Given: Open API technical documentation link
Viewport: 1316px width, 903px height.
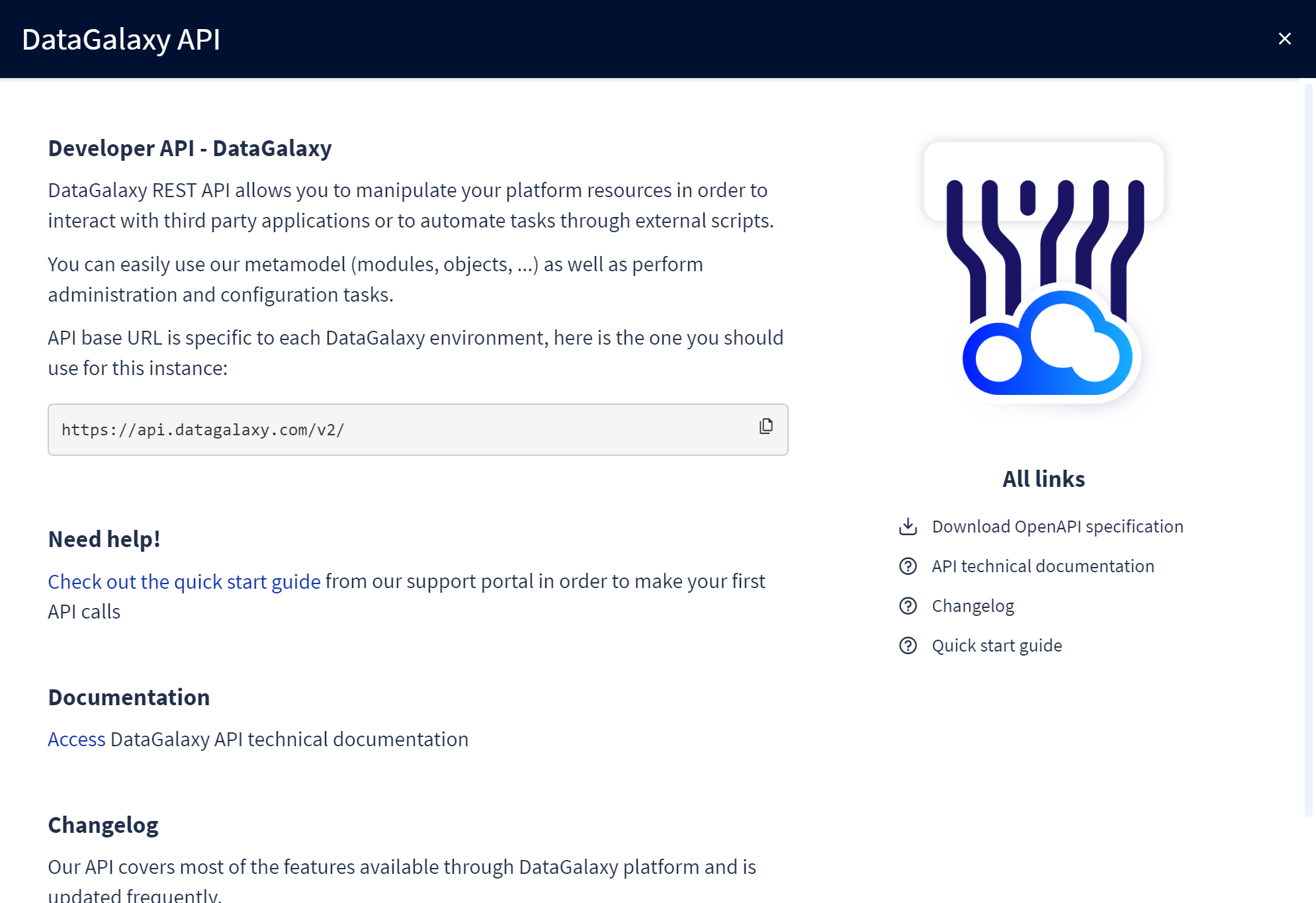Looking at the screenshot, I should point(1043,566).
